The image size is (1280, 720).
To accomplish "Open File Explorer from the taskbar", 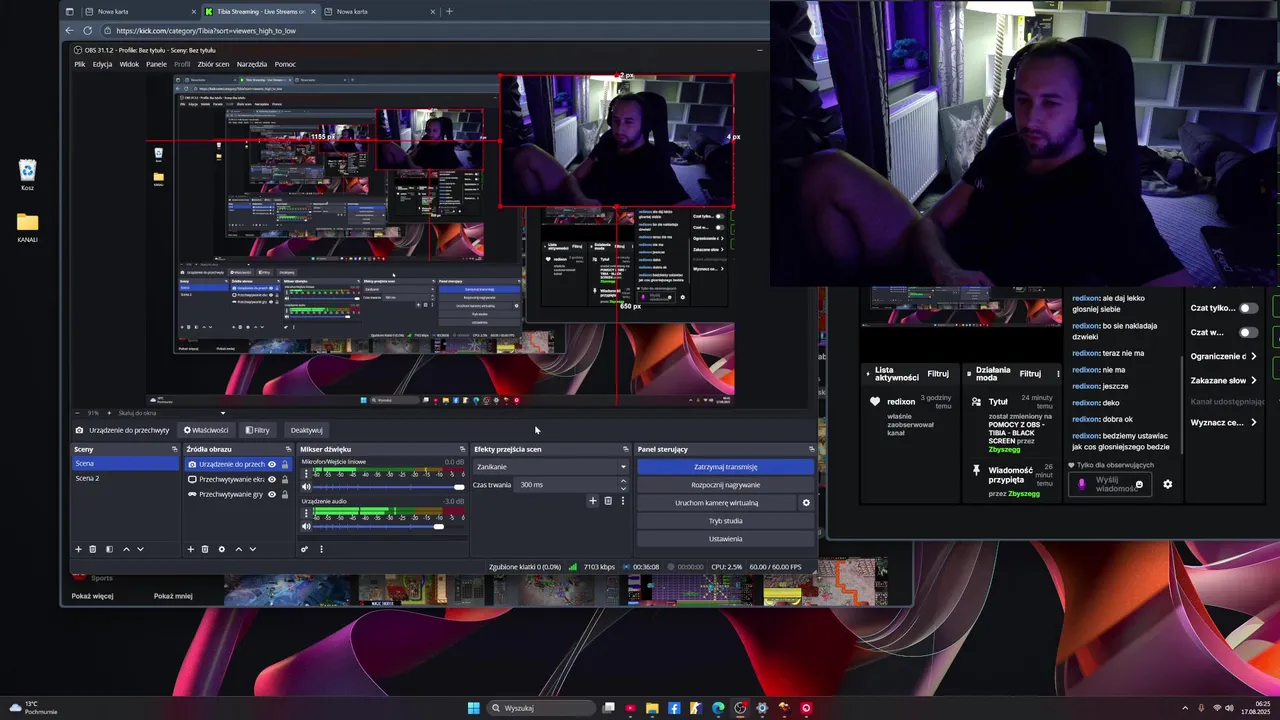I will (652, 708).
